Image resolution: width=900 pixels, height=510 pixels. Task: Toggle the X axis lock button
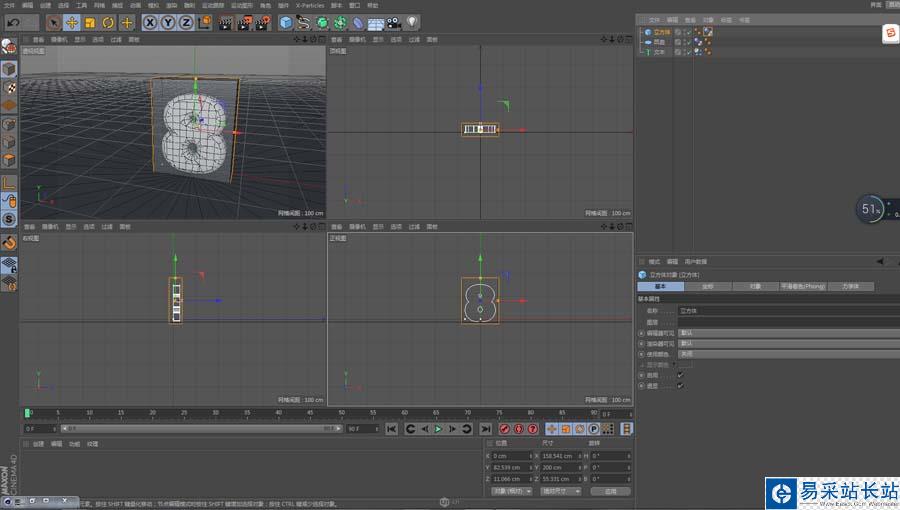coord(150,22)
